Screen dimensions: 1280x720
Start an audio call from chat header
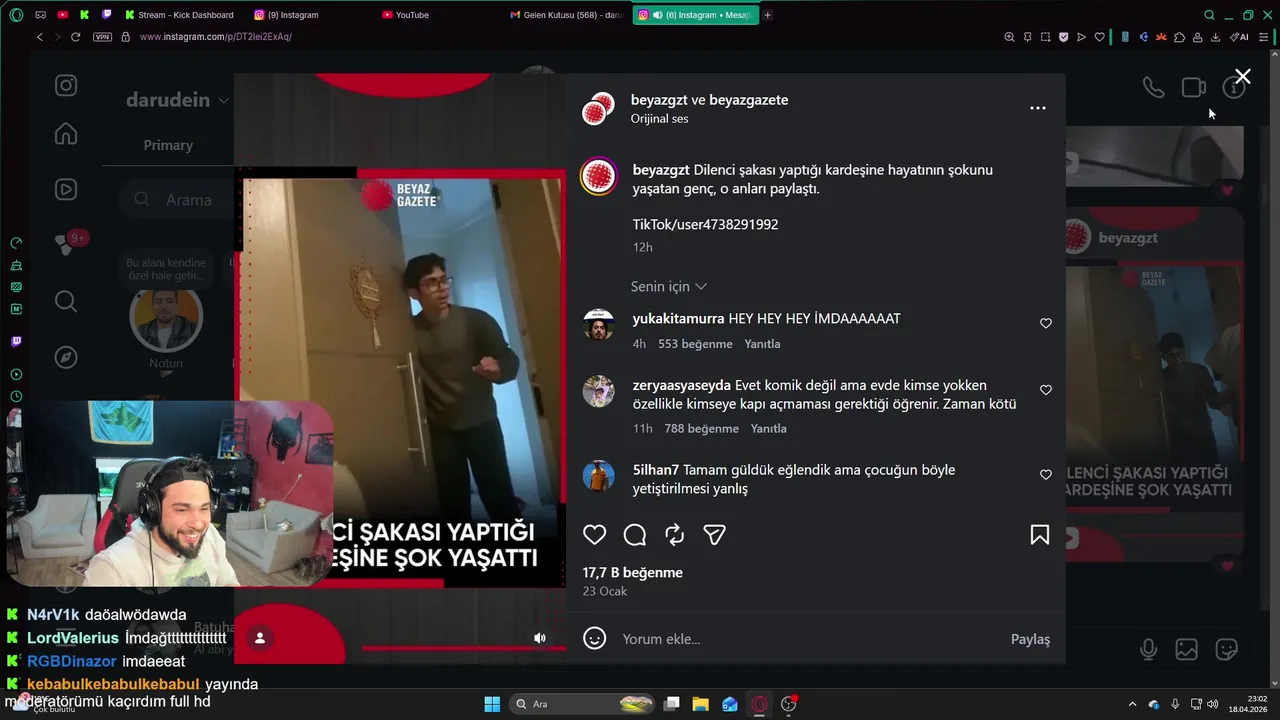1153,88
